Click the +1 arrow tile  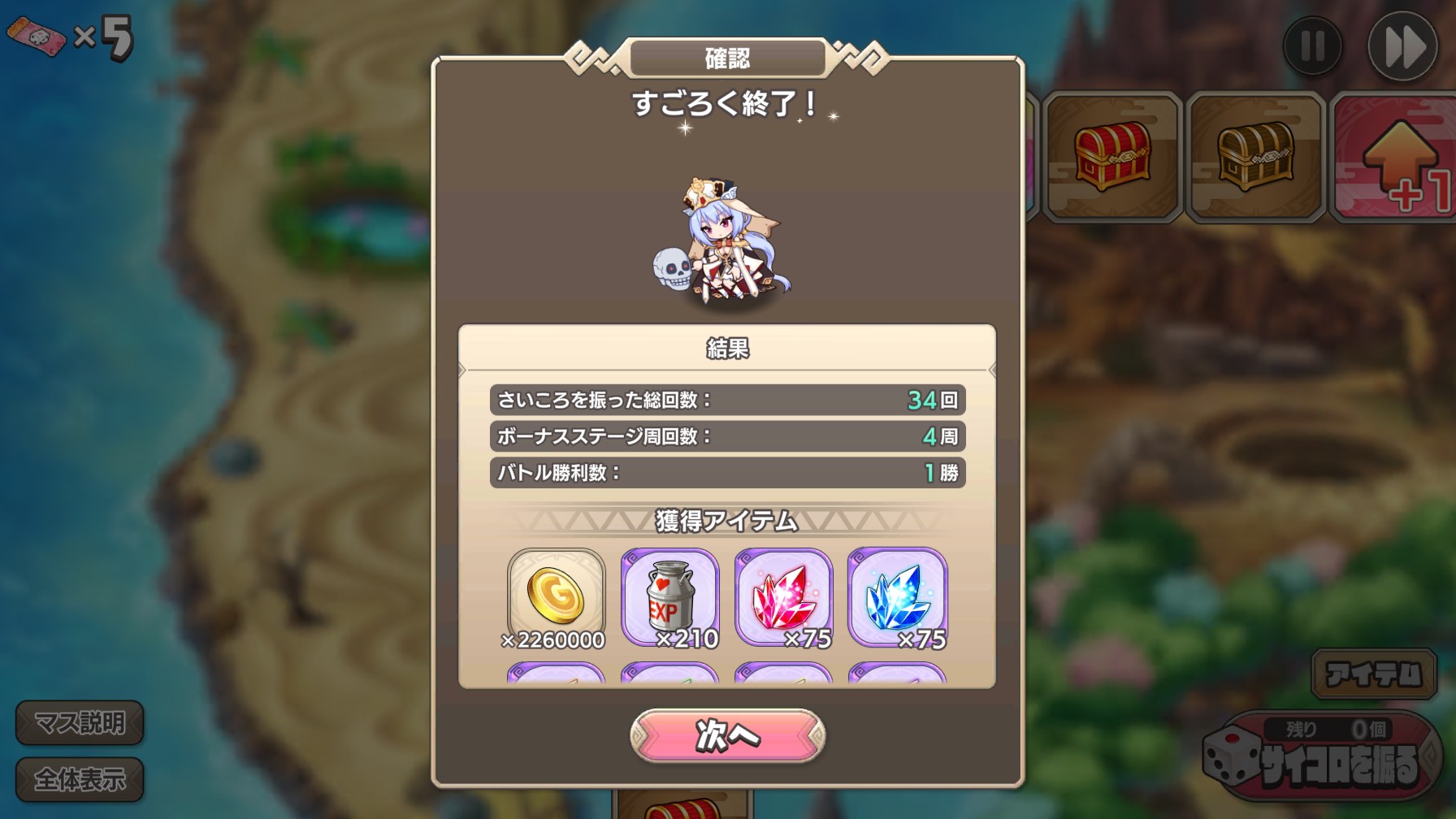[x=1393, y=157]
